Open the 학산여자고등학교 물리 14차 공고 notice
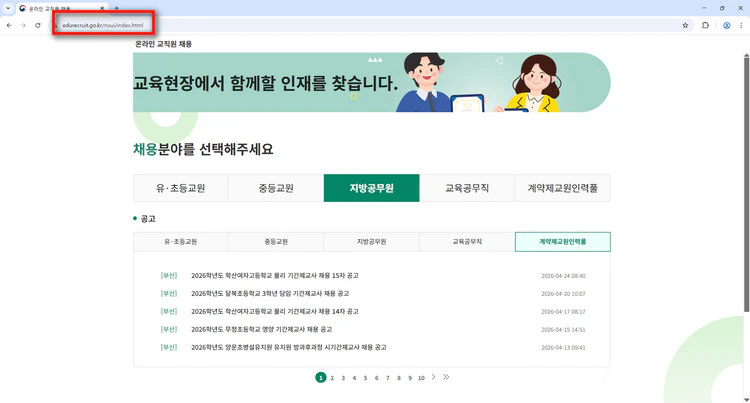 [275, 311]
